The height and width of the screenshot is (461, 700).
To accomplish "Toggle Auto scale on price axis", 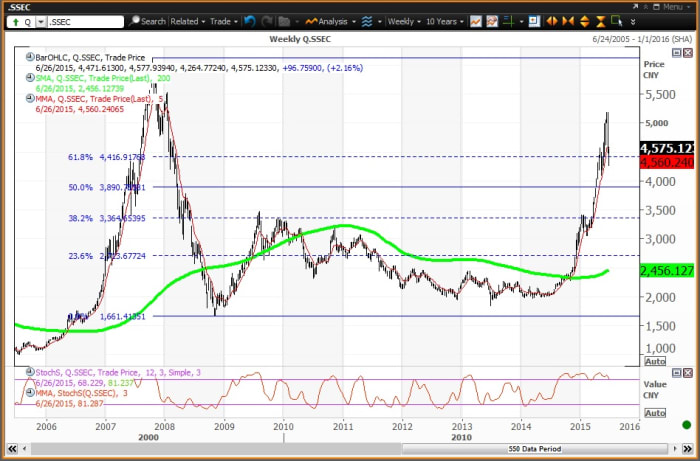I will click(655, 360).
